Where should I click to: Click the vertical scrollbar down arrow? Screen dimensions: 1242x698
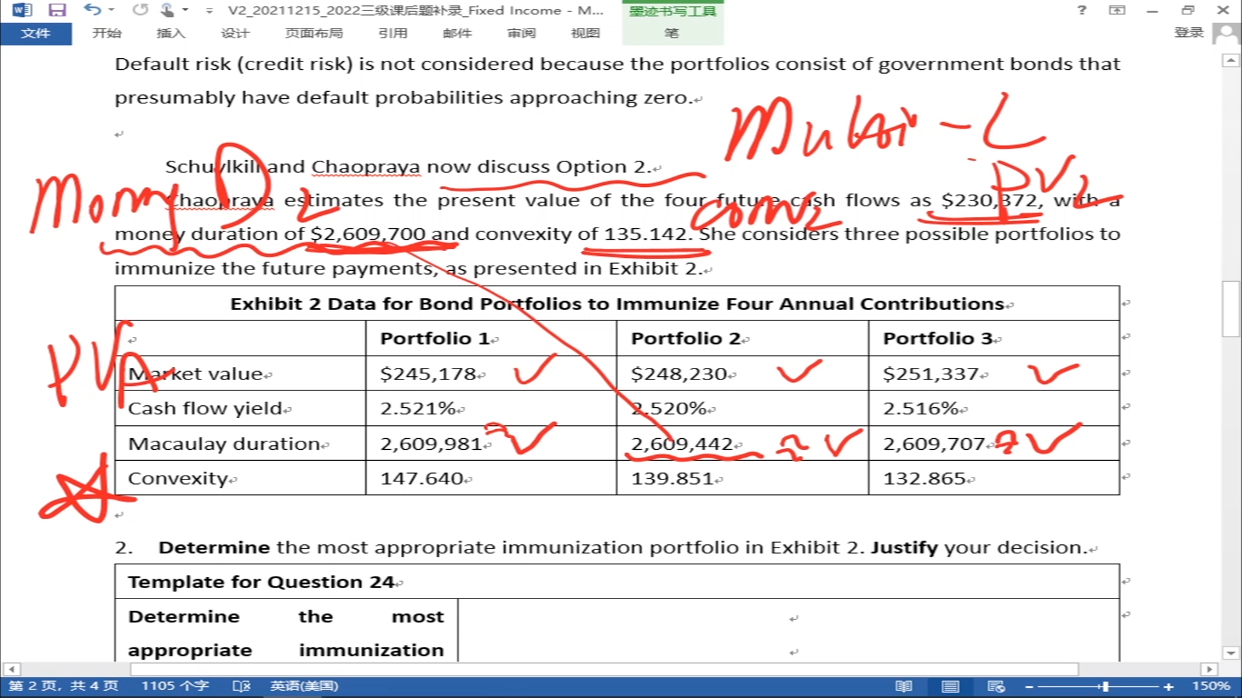click(x=1231, y=653)
